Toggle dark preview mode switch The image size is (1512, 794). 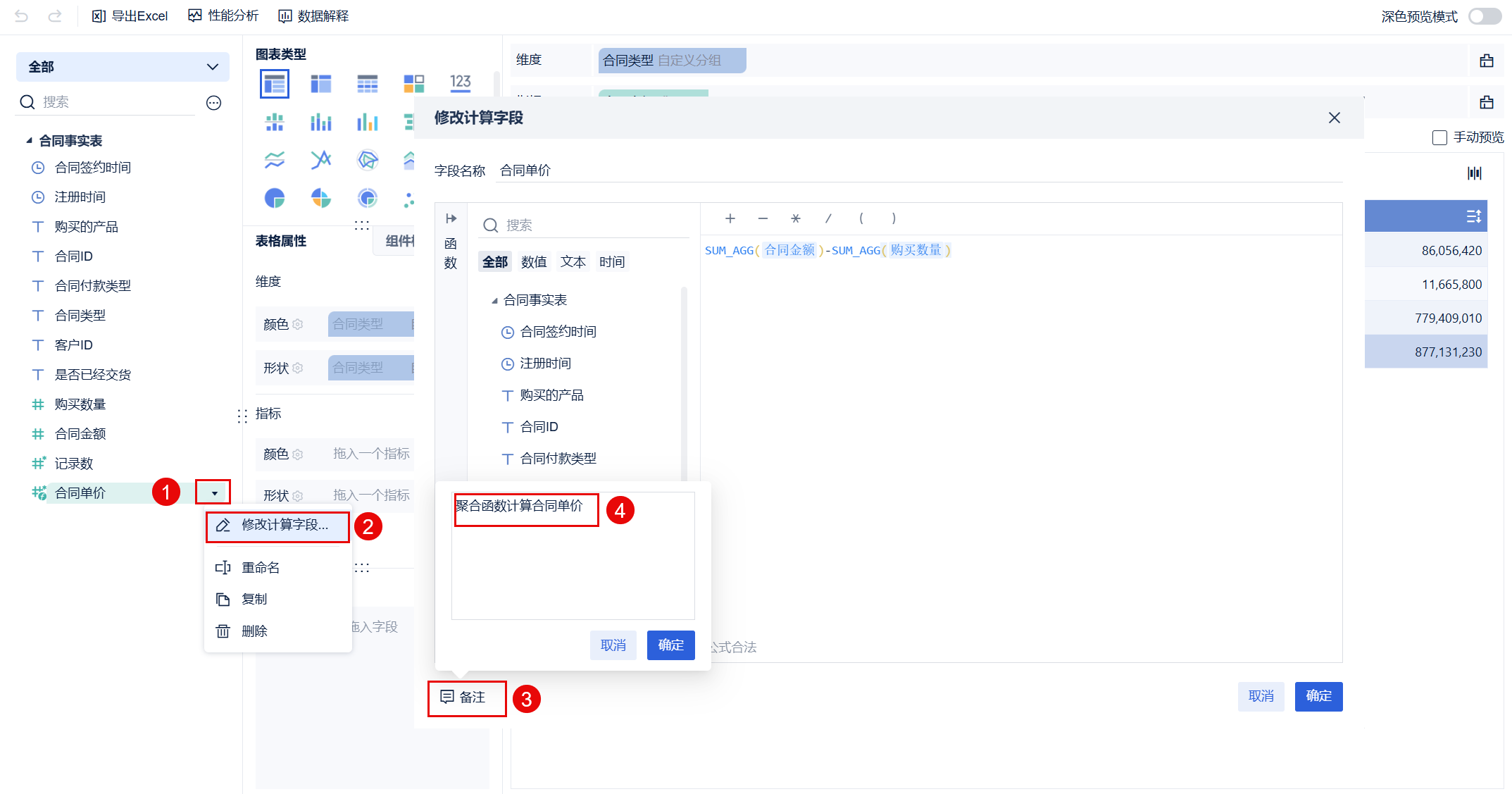coord(1484,16)
